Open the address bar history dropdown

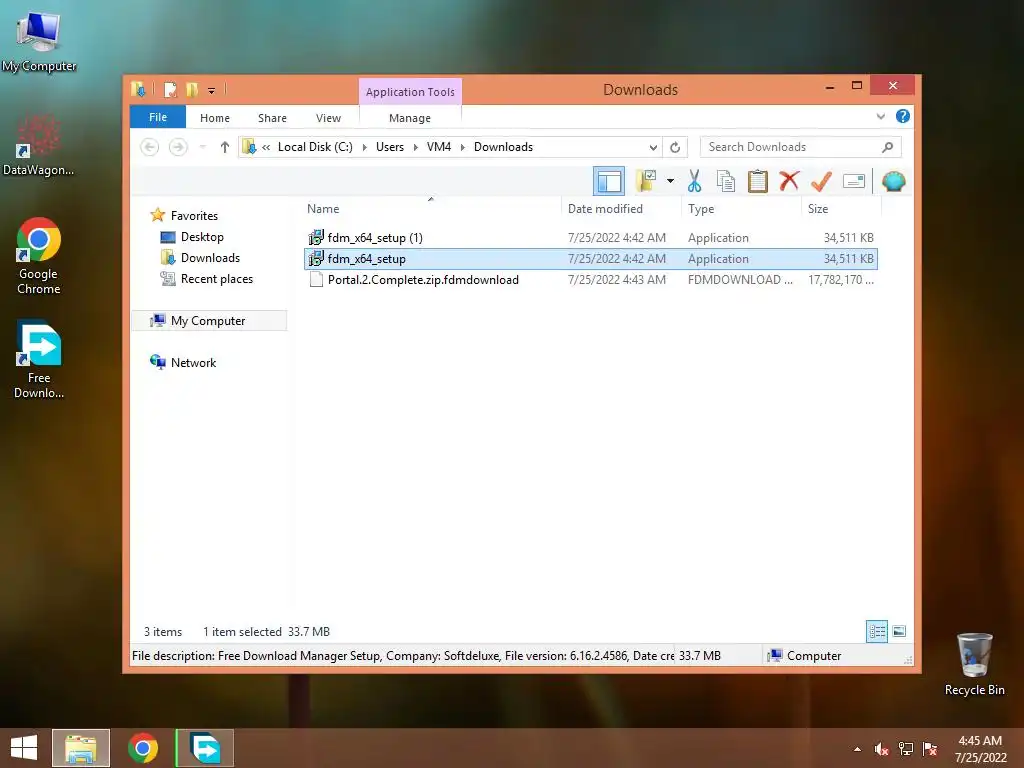click(653, 148)
